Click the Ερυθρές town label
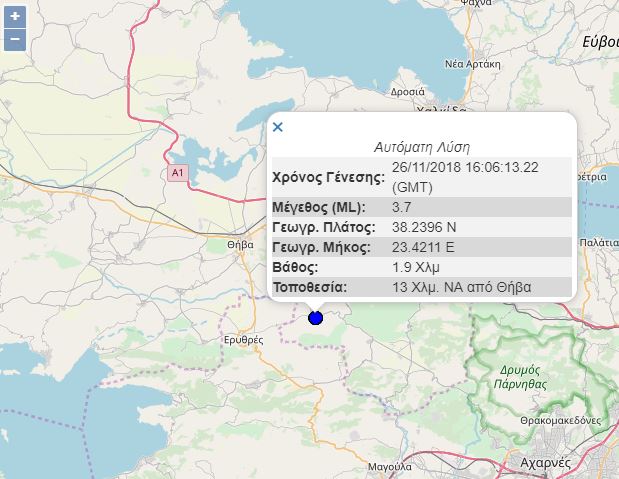This screenshot has height=479, width=619. pyautogui.click(x=244, y=340)
